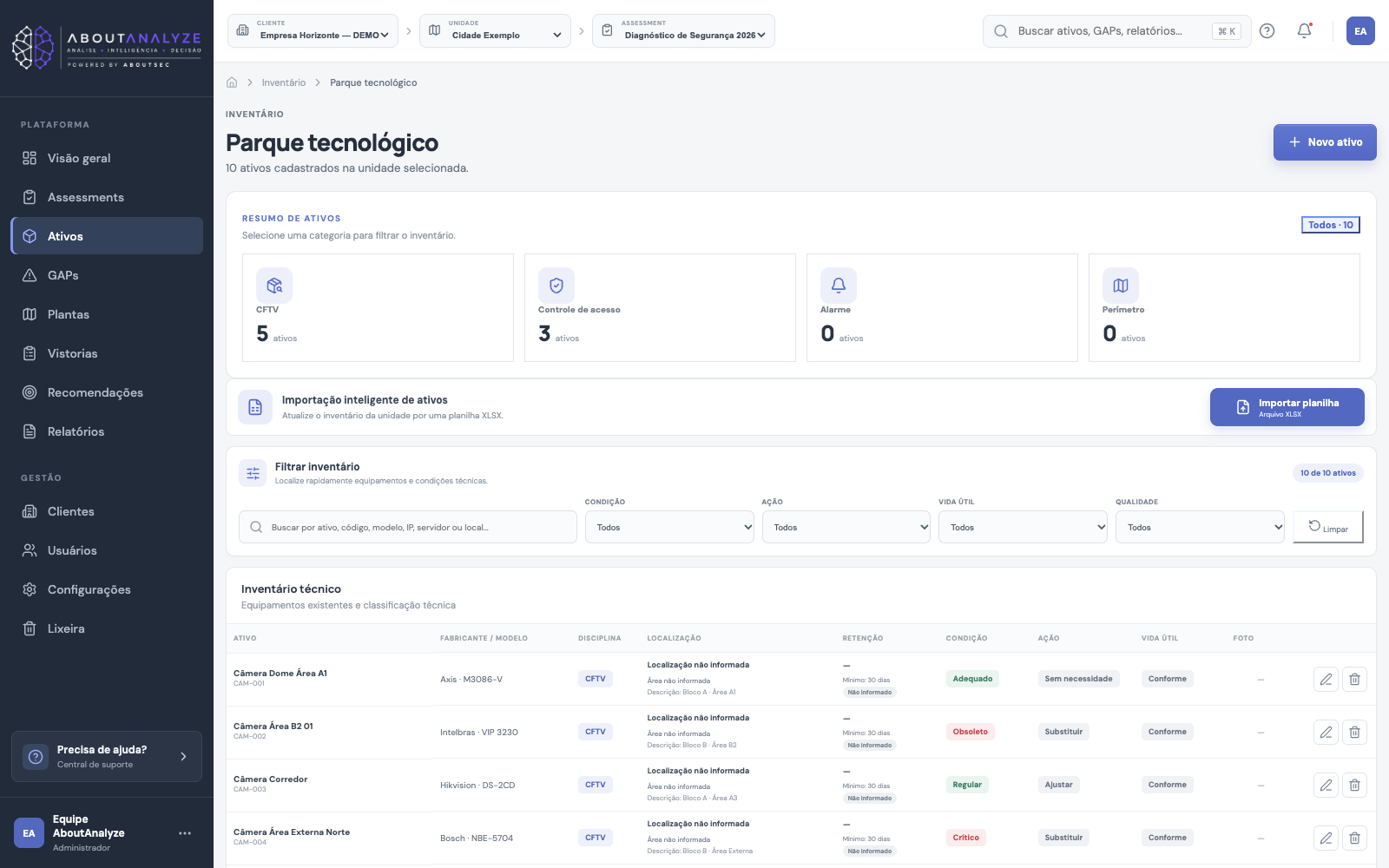Click the Regular condition badge
The image size is (1389, 868).
click(967, 785)
